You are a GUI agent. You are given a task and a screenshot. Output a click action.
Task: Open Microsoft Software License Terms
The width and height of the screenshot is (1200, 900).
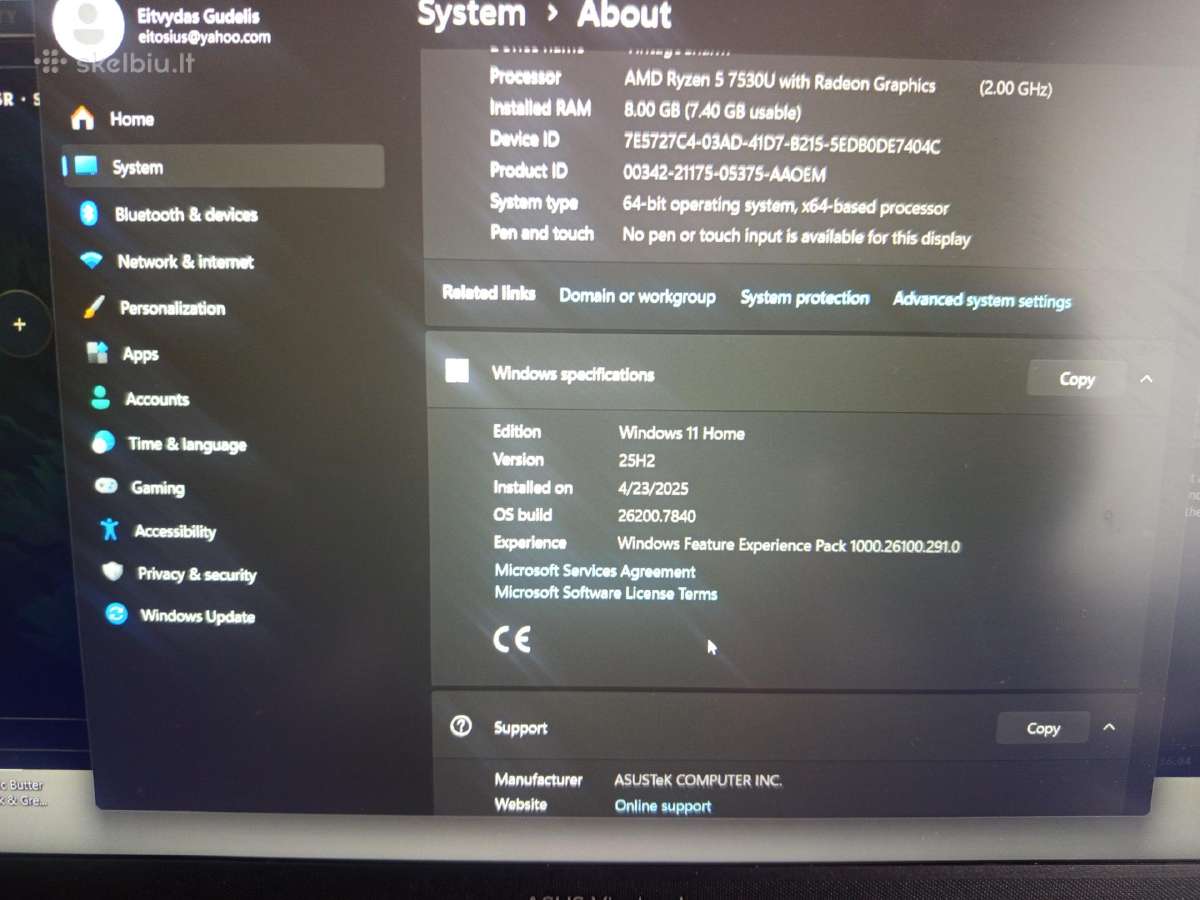[606, 593]
